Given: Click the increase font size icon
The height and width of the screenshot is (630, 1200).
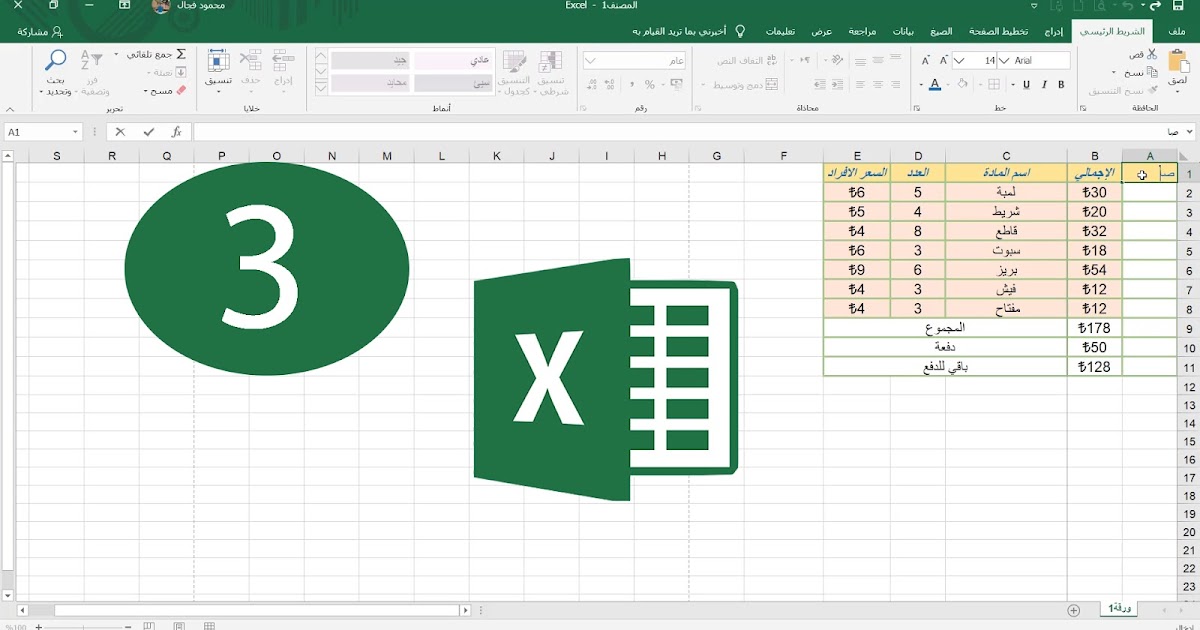Looking at the screenshot, I should 943,60.
